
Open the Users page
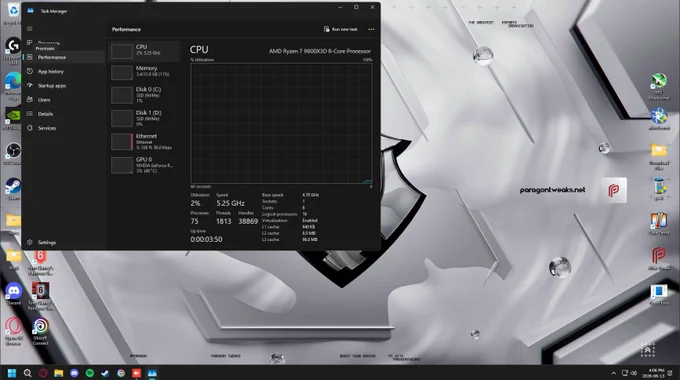63,100
